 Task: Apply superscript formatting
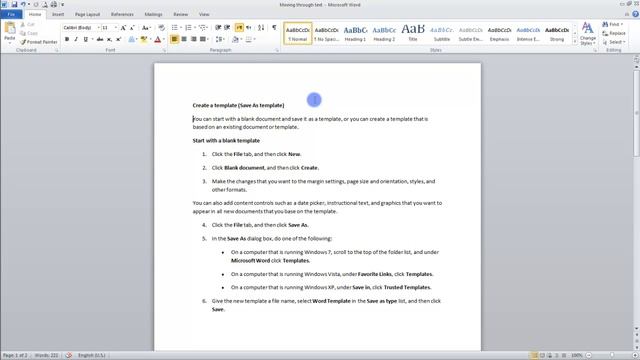(118, 39)
